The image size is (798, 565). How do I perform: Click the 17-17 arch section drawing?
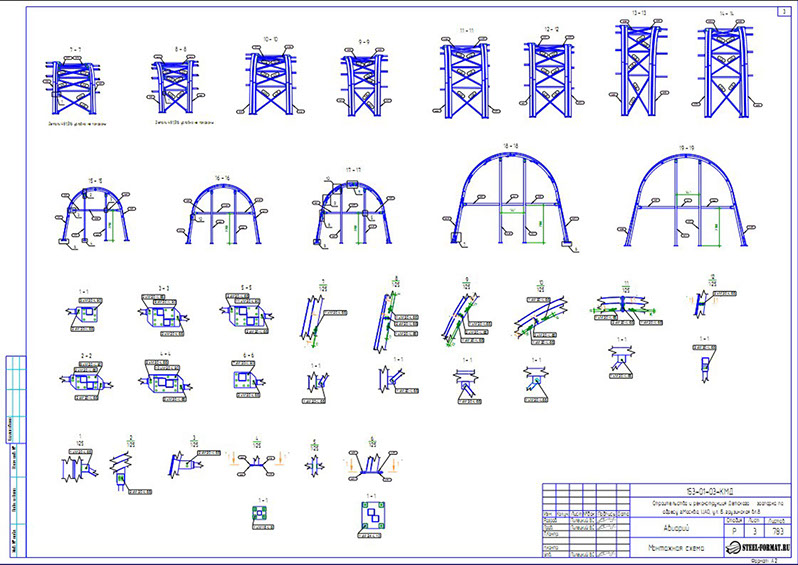(353, 208)
